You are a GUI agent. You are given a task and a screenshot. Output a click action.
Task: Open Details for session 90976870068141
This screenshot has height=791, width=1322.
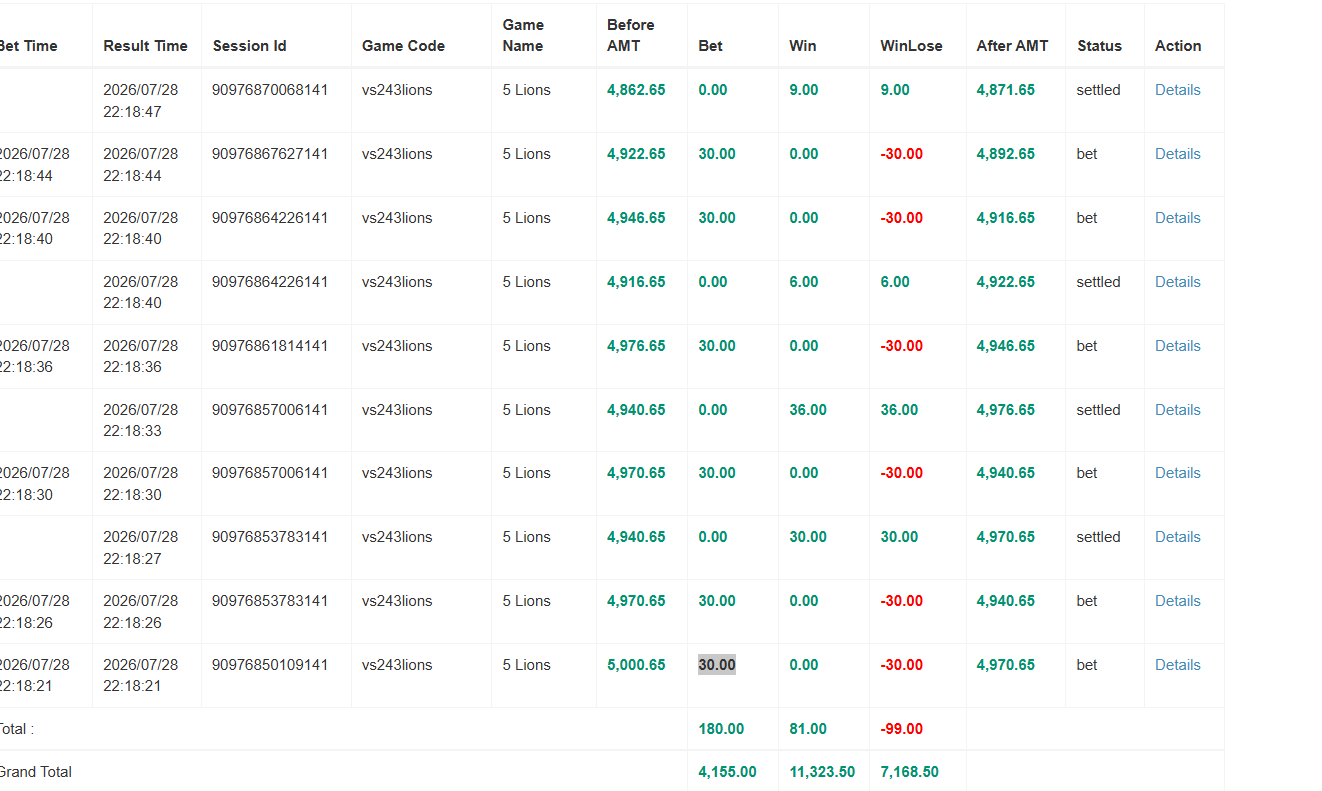(x=1177, y=90)
